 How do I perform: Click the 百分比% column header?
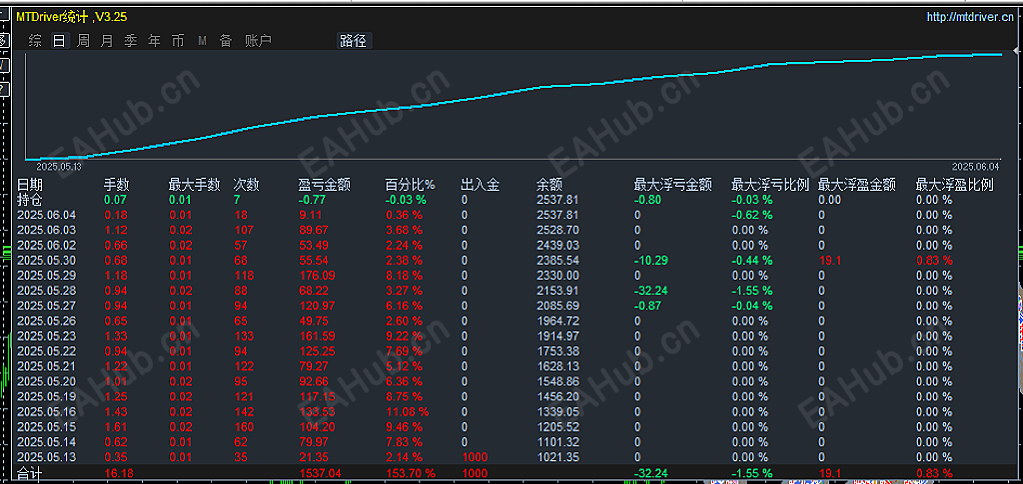[x=410, y=185]
